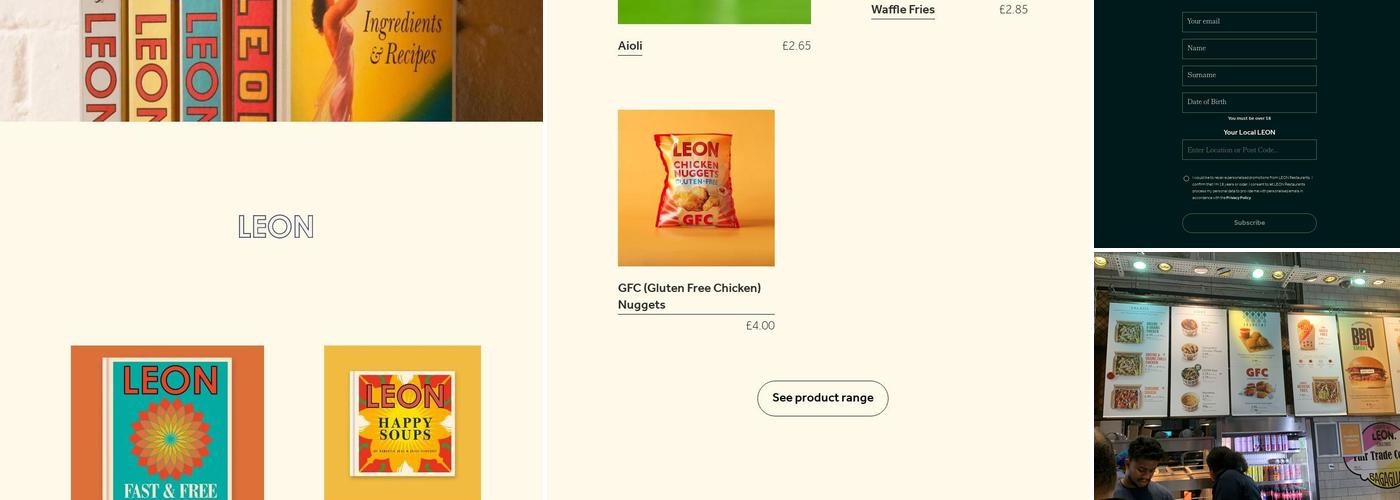Click the Surname input field

pyautogui.click(x=1249, y=76)
